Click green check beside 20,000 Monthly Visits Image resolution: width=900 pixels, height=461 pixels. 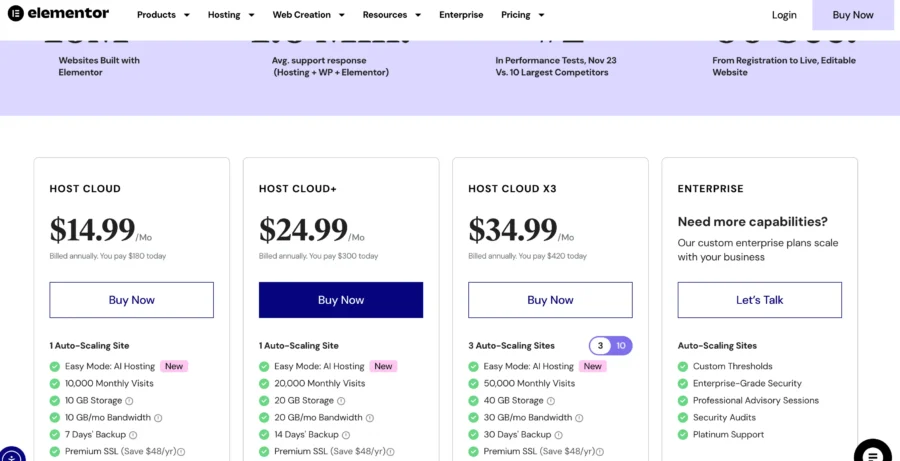(x=264, y=383)
